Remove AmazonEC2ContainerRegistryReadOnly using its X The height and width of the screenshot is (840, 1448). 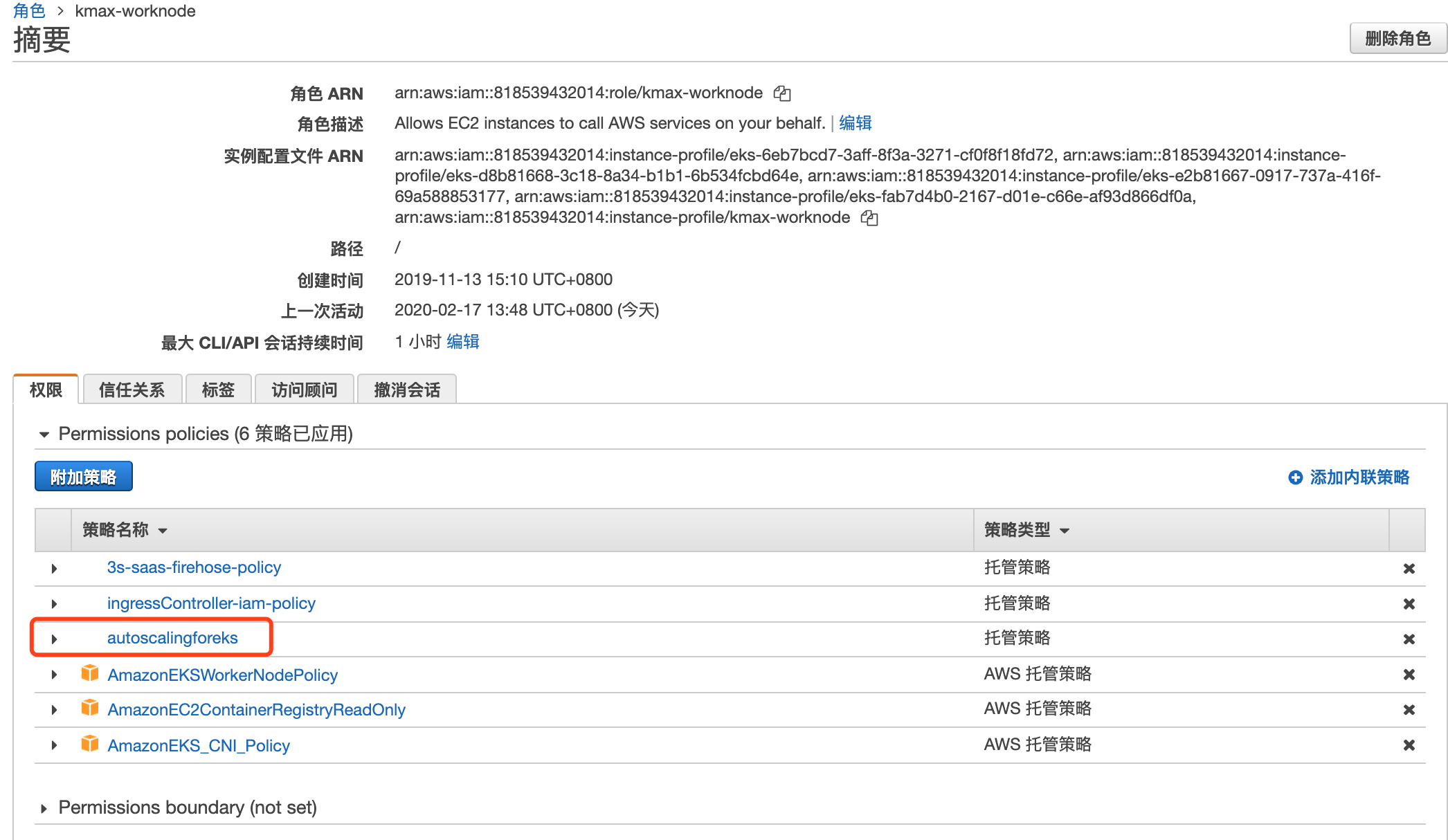point(1409,710)
